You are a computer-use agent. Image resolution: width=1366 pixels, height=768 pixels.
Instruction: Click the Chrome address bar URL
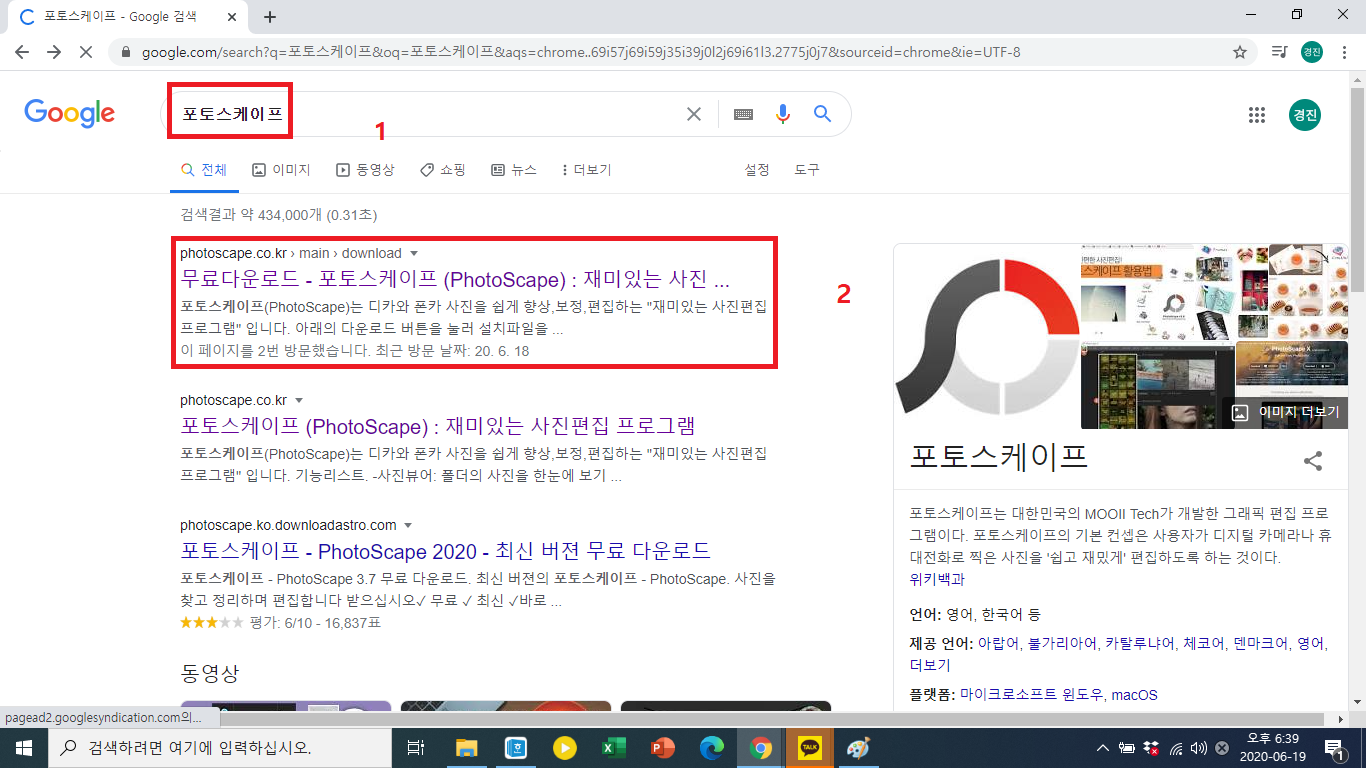581,52
